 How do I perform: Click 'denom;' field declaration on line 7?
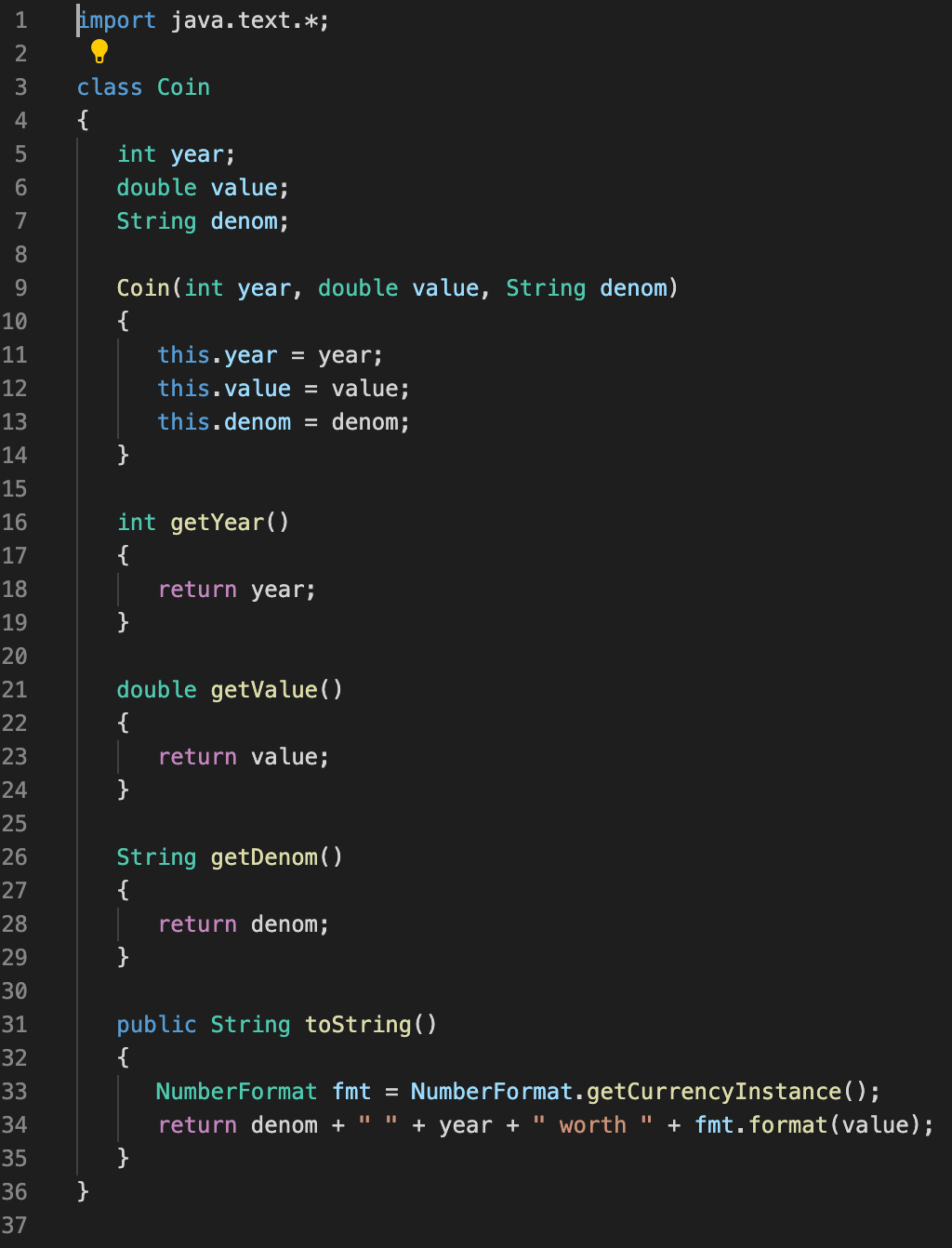tap(250, 221)
